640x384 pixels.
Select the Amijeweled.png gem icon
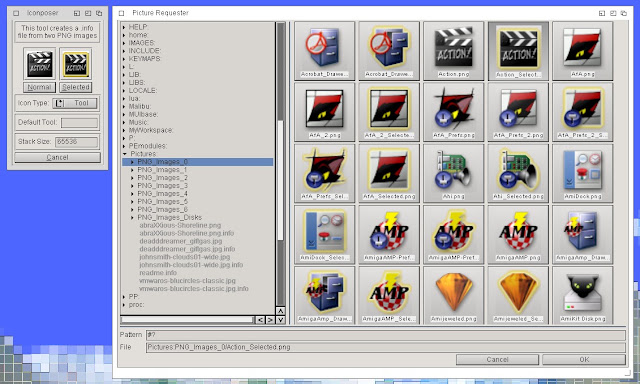453,295
